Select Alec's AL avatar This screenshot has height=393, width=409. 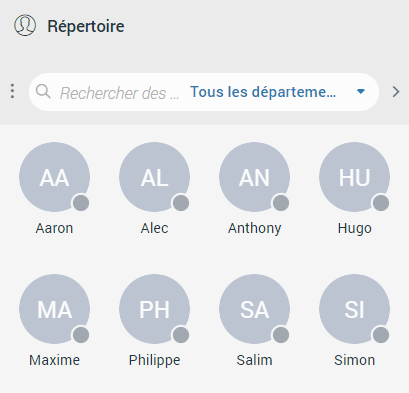(154, 177)
